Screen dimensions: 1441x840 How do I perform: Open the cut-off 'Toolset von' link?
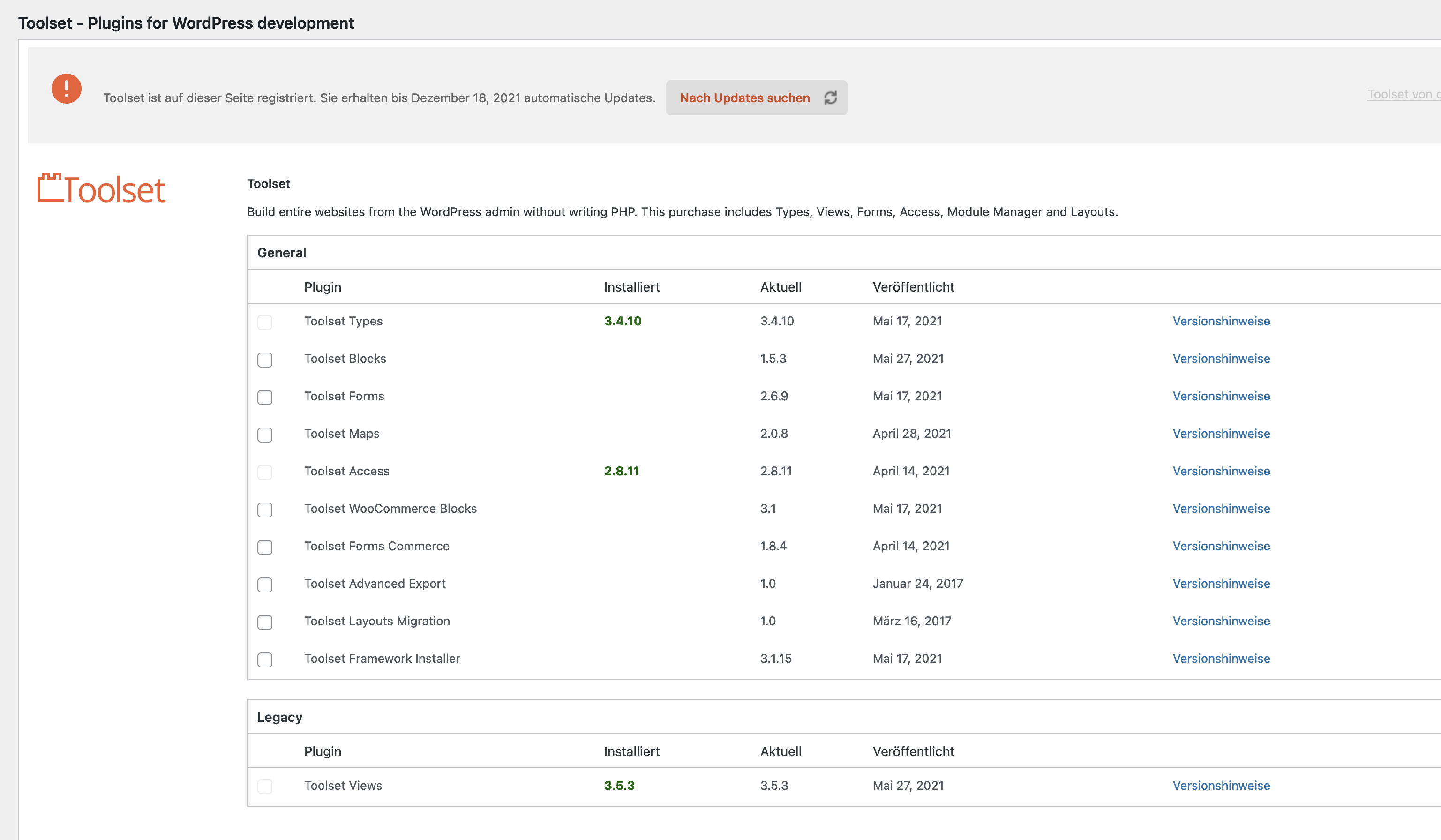click(1404, 94)
